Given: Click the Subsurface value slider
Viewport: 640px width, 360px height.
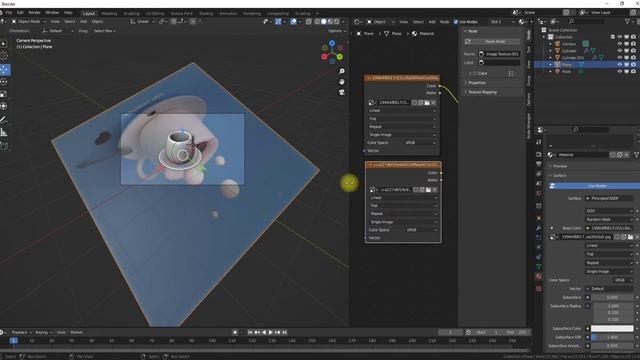Looking at the screenshot, I should click(612, 298).
